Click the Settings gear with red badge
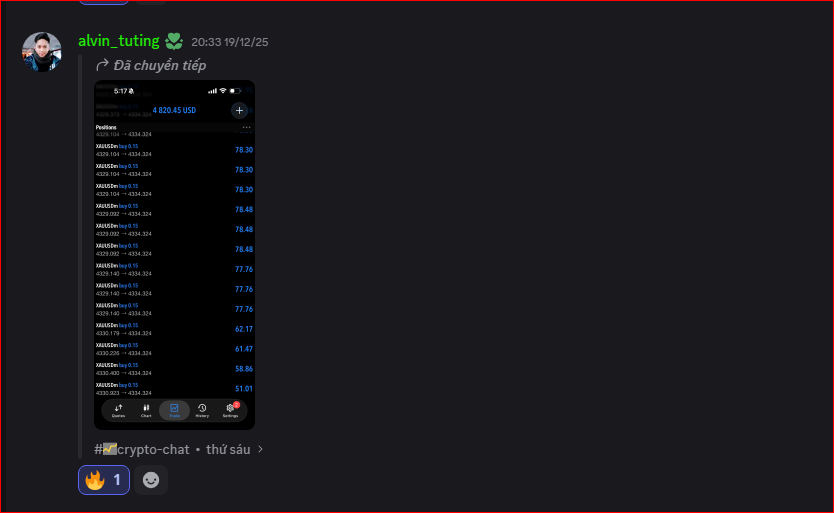The image size is (834, 513). (230, 410)
